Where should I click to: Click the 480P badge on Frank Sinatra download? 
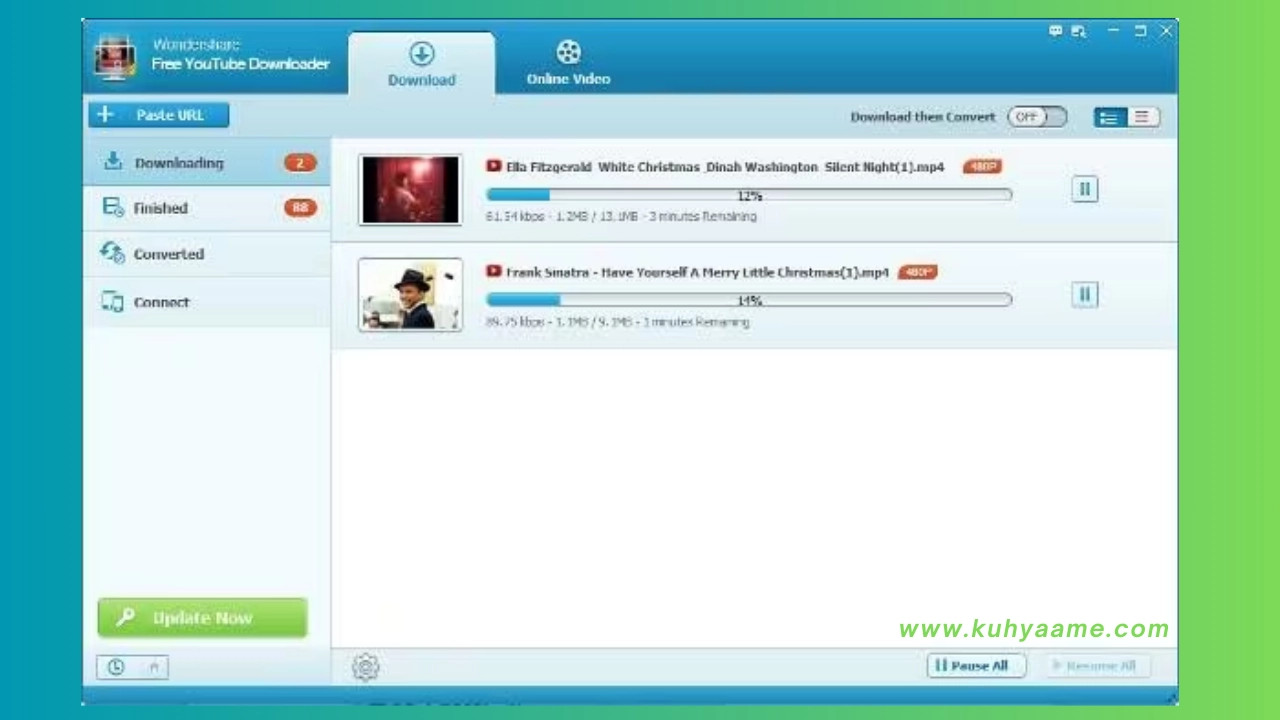[917, 272]
